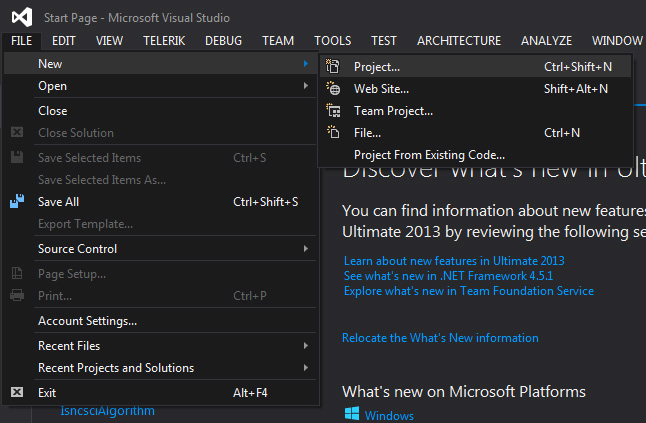
Task: Choose Team Project... menu entry
Action: (475, 111)
